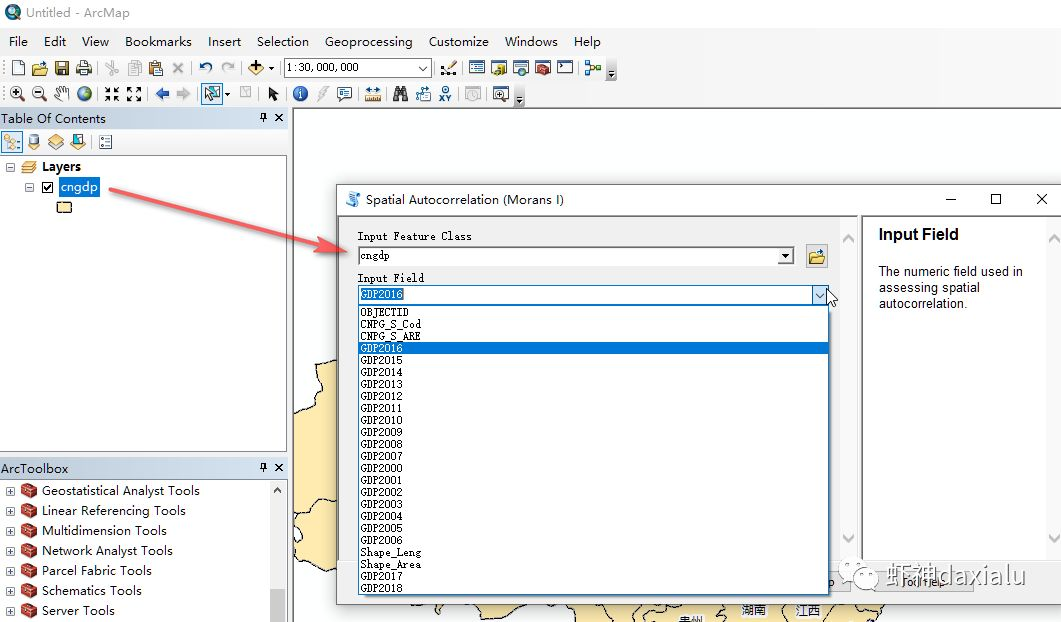
Task: Choose GDP2015 from the field list
Action: point(593,360)
